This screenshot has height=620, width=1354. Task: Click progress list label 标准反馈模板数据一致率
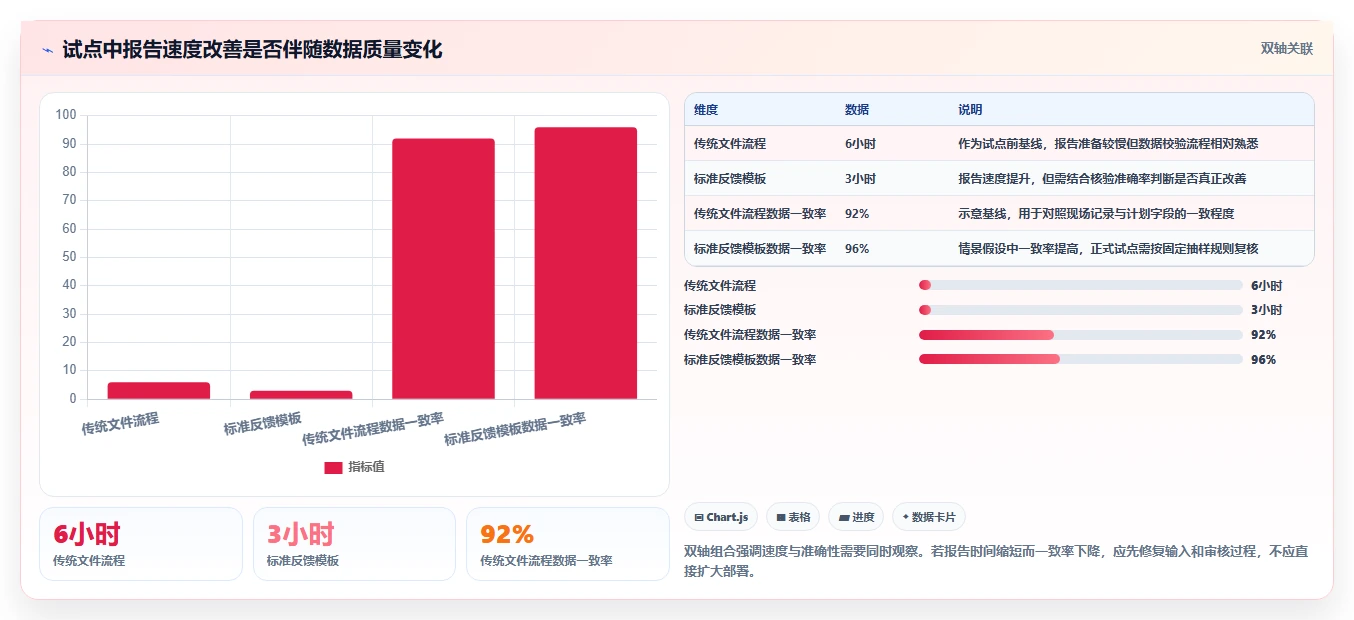pos(750,359)
